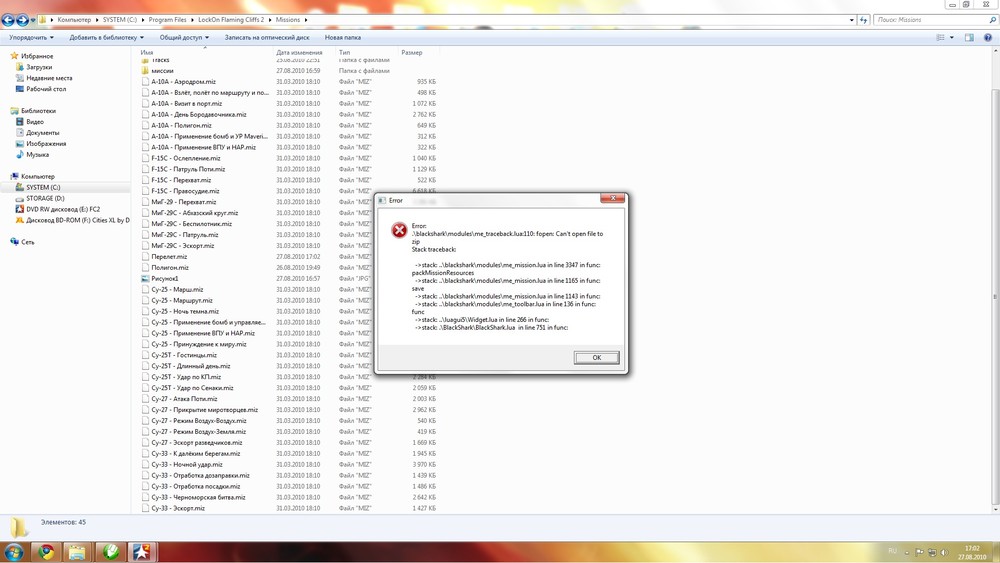Open the Общий доступ dropdown

click(x=184, y=38)
